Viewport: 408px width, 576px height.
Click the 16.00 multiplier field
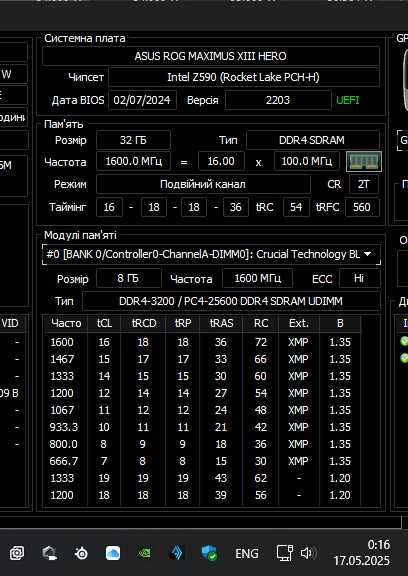[x=221, y=162]
